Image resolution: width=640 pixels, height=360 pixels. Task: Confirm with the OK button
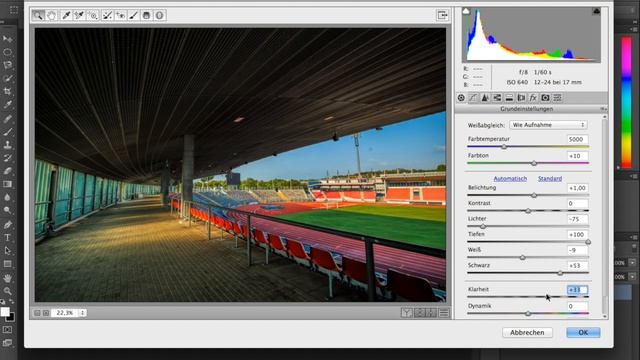(583, 333)
